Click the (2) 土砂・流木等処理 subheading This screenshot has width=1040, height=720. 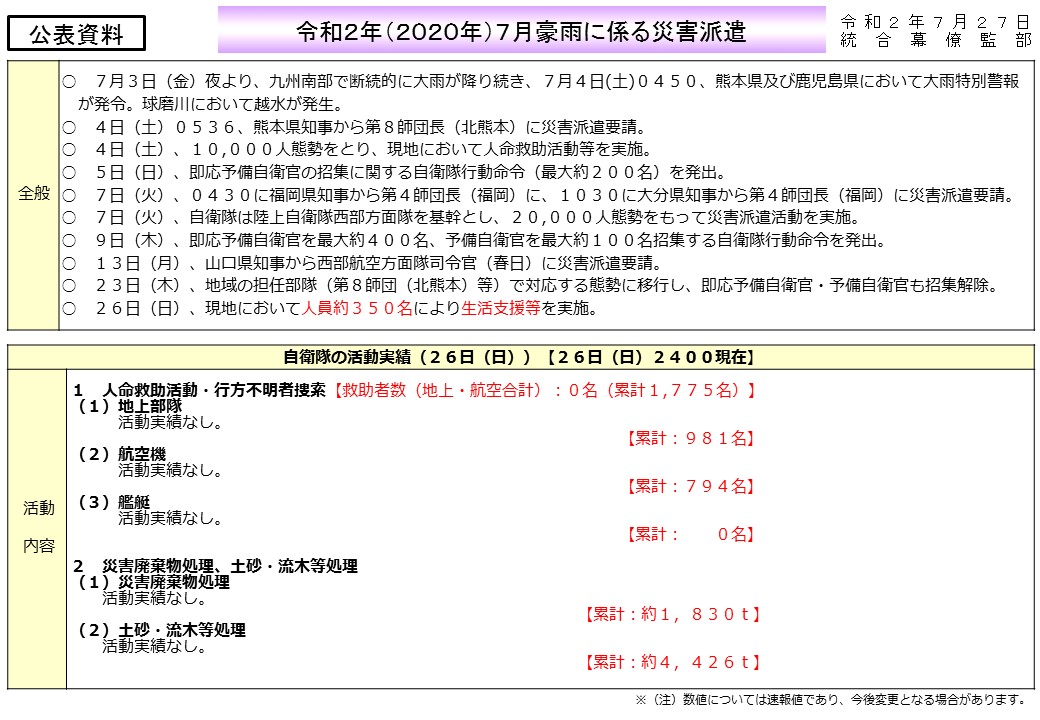click(162, 630)
